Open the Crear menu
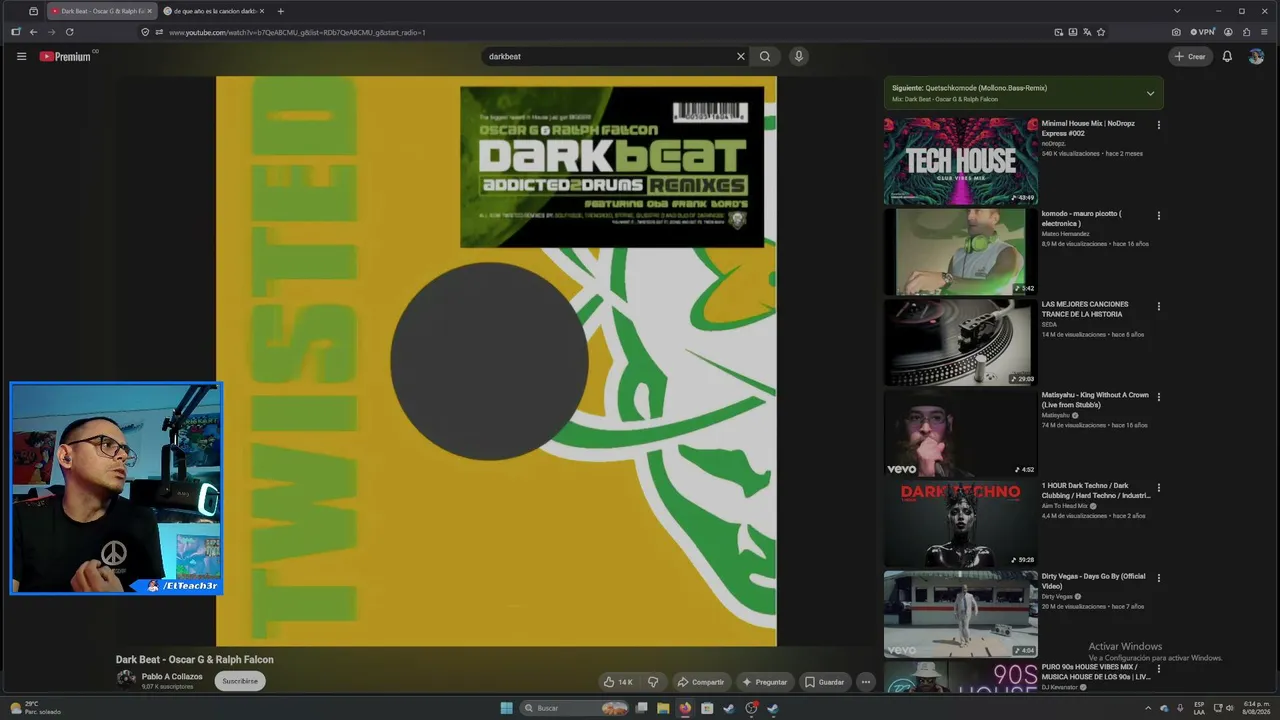 tap(1189, 56)
